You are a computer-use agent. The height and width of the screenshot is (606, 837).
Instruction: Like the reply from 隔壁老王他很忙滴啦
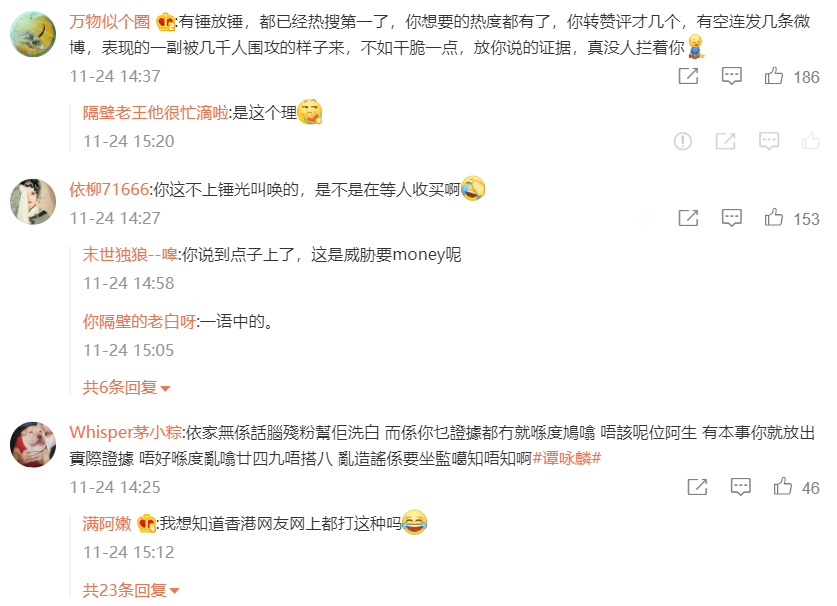point(810,140)
